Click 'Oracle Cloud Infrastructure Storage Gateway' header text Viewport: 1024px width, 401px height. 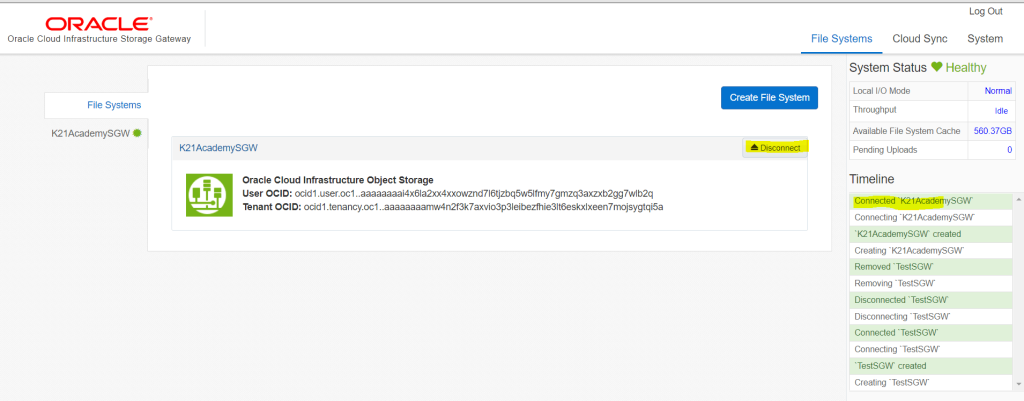click(x=99, y=39)
